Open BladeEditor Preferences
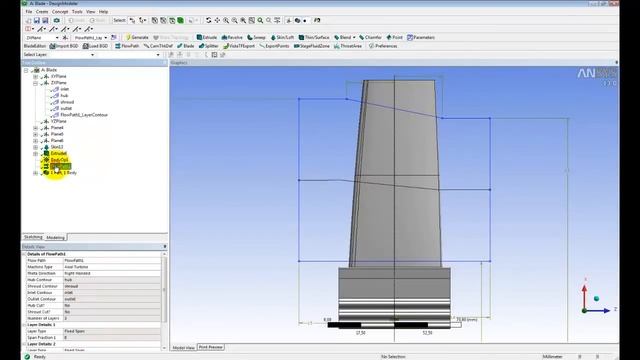 (383, 46)
